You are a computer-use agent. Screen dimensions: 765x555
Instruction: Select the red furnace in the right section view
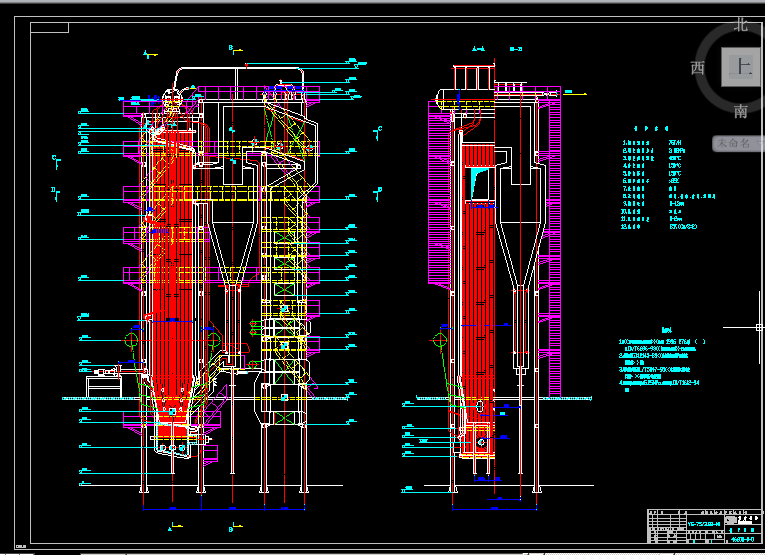(478, 300)
